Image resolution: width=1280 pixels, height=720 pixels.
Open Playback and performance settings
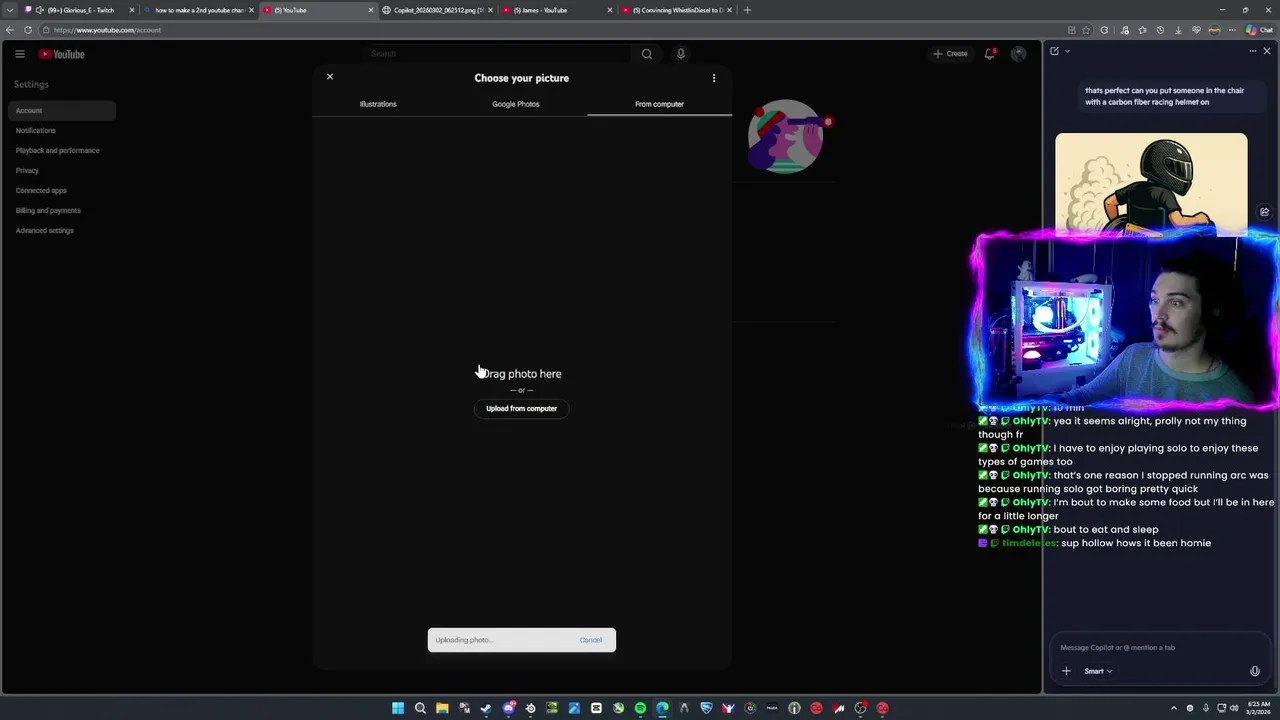pyautogui.click(x=58, y=150)
